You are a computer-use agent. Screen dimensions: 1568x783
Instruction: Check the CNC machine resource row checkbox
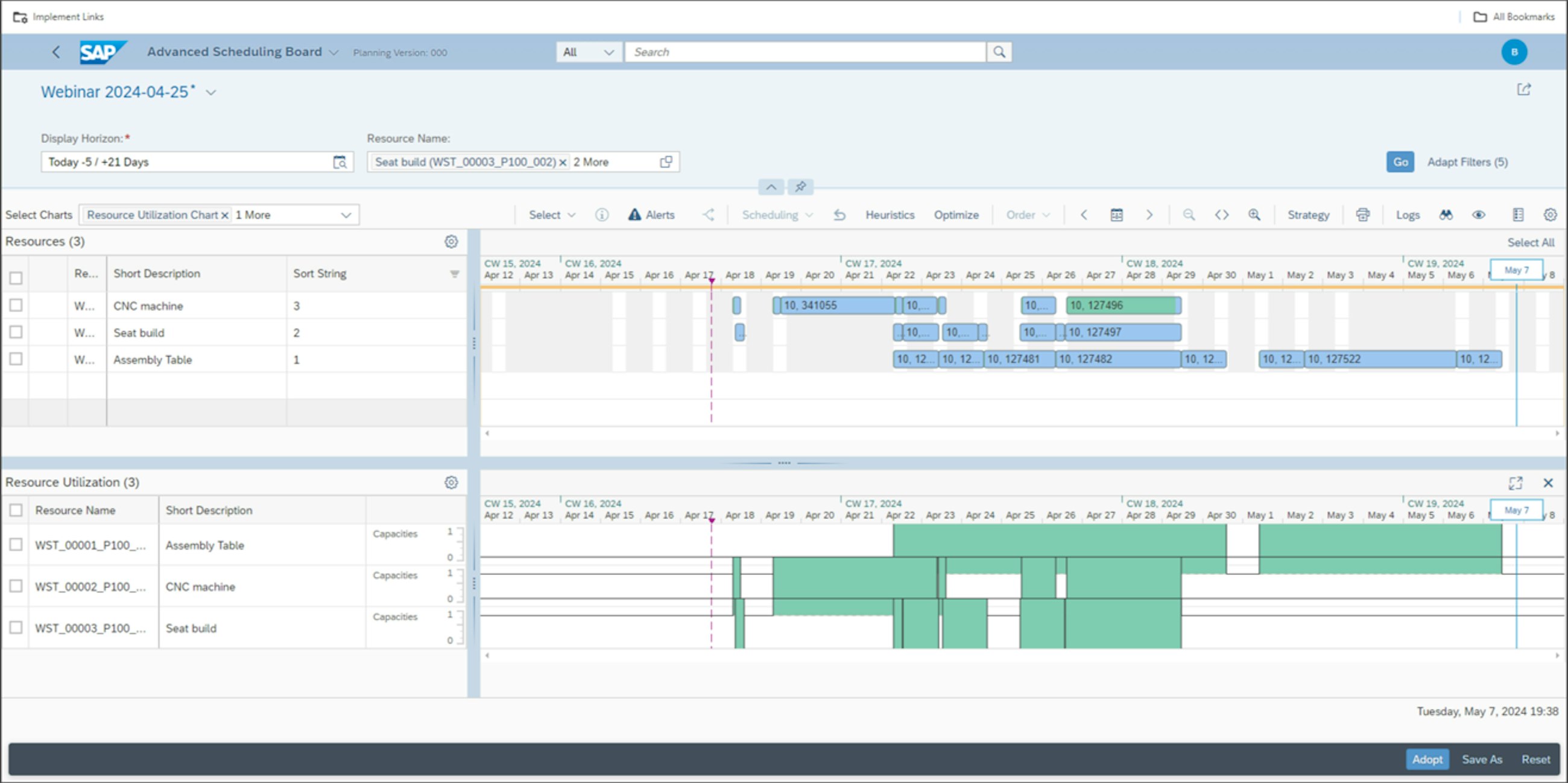[16, 306]
